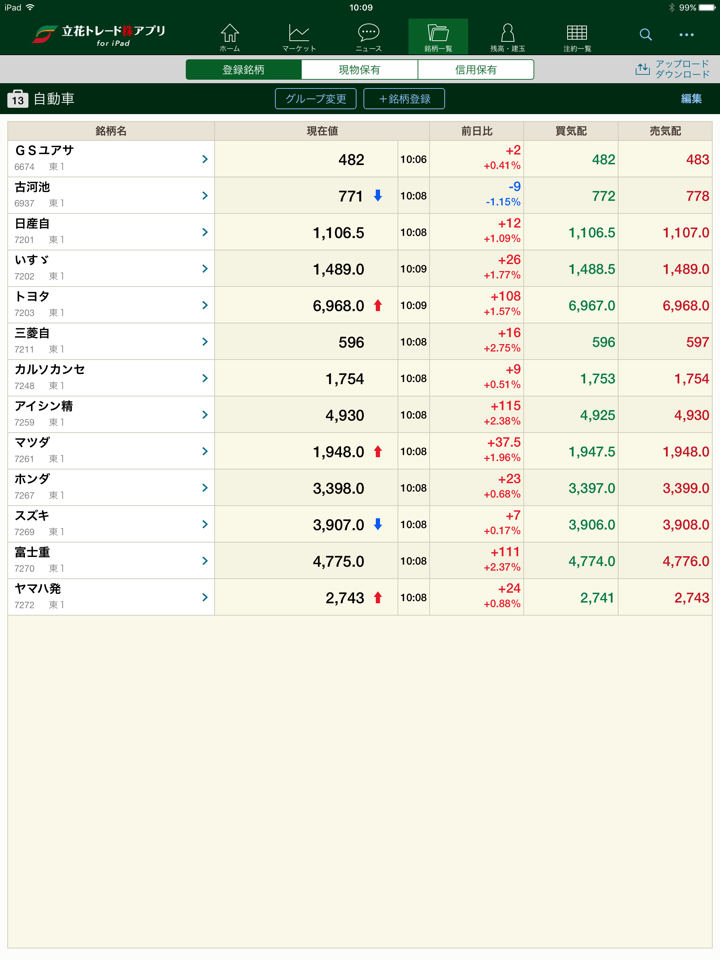The height and width of the screenshot is (960, 720).
Task: Open the three-dot more menu
Action: coord(686,35)
